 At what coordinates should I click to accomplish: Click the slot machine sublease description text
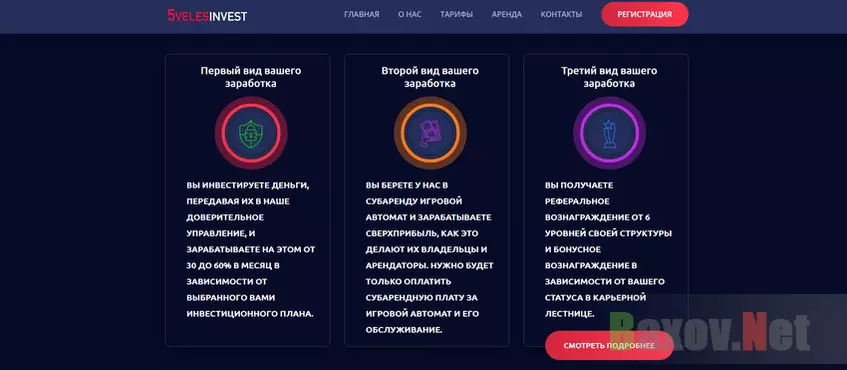click(x=429, y=257)
